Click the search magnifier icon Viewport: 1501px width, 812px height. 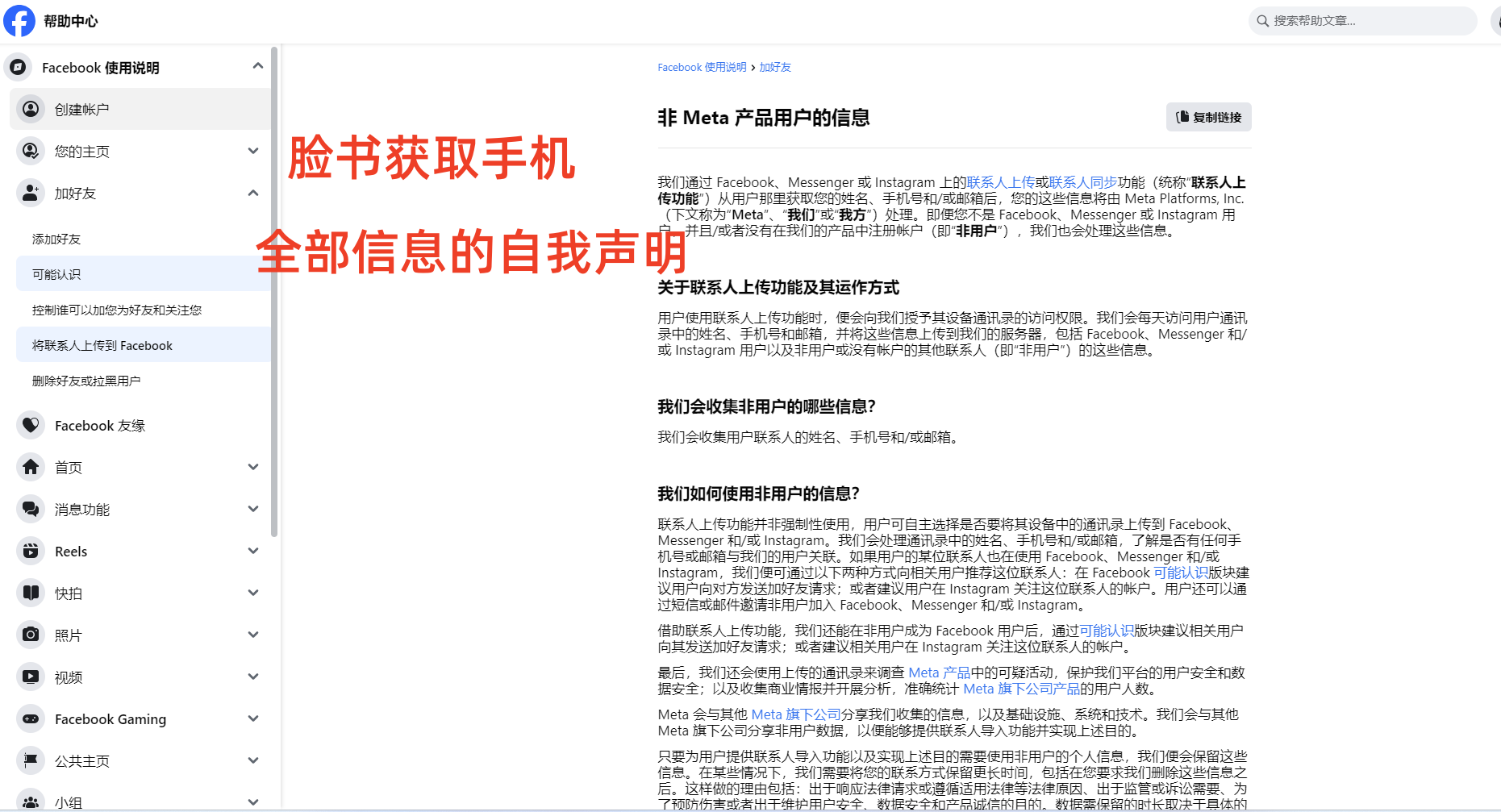[1263, 21]
